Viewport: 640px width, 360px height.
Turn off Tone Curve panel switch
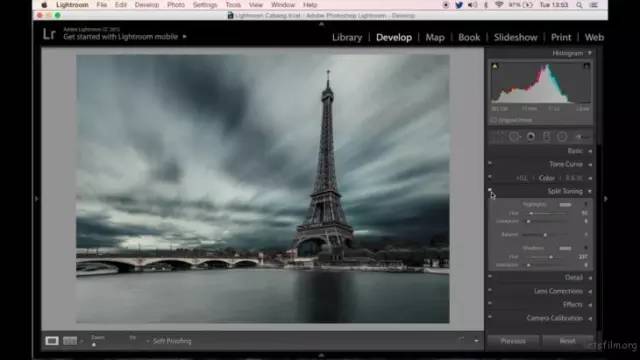click(490, 163)
